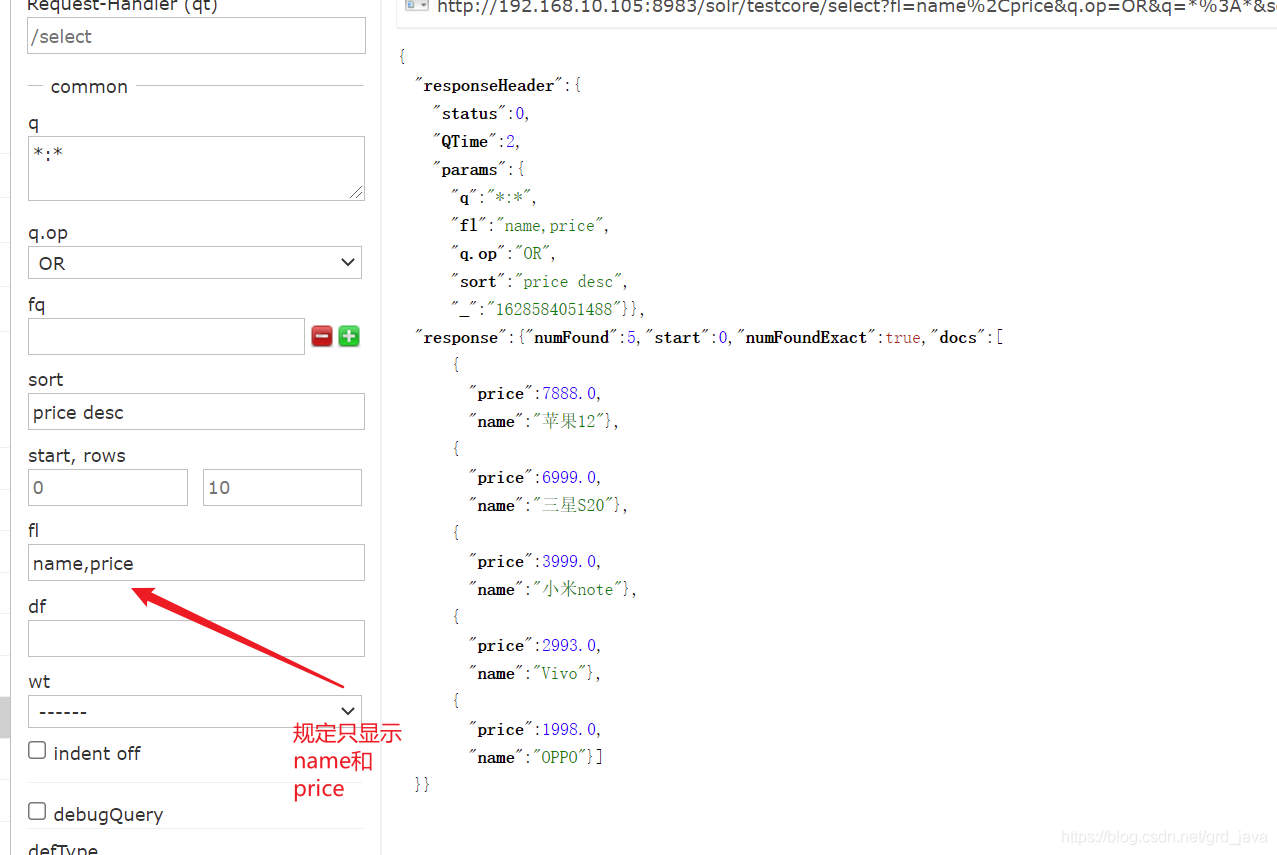Select the "price":6999.0 result line

[535, 477]
